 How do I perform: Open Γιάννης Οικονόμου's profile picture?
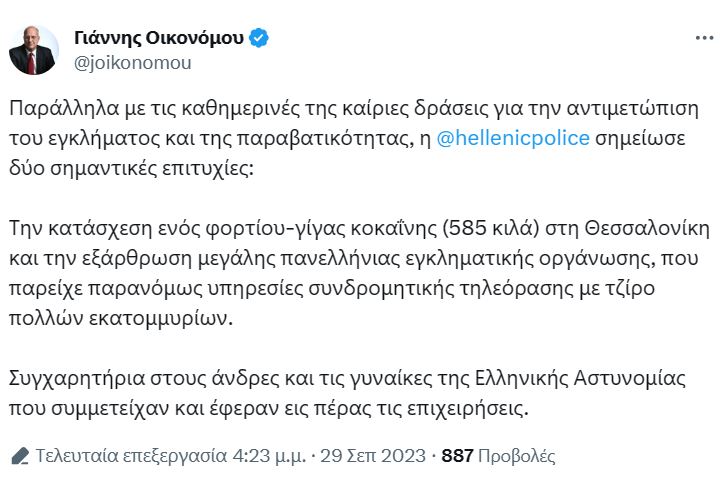point(34,50)
